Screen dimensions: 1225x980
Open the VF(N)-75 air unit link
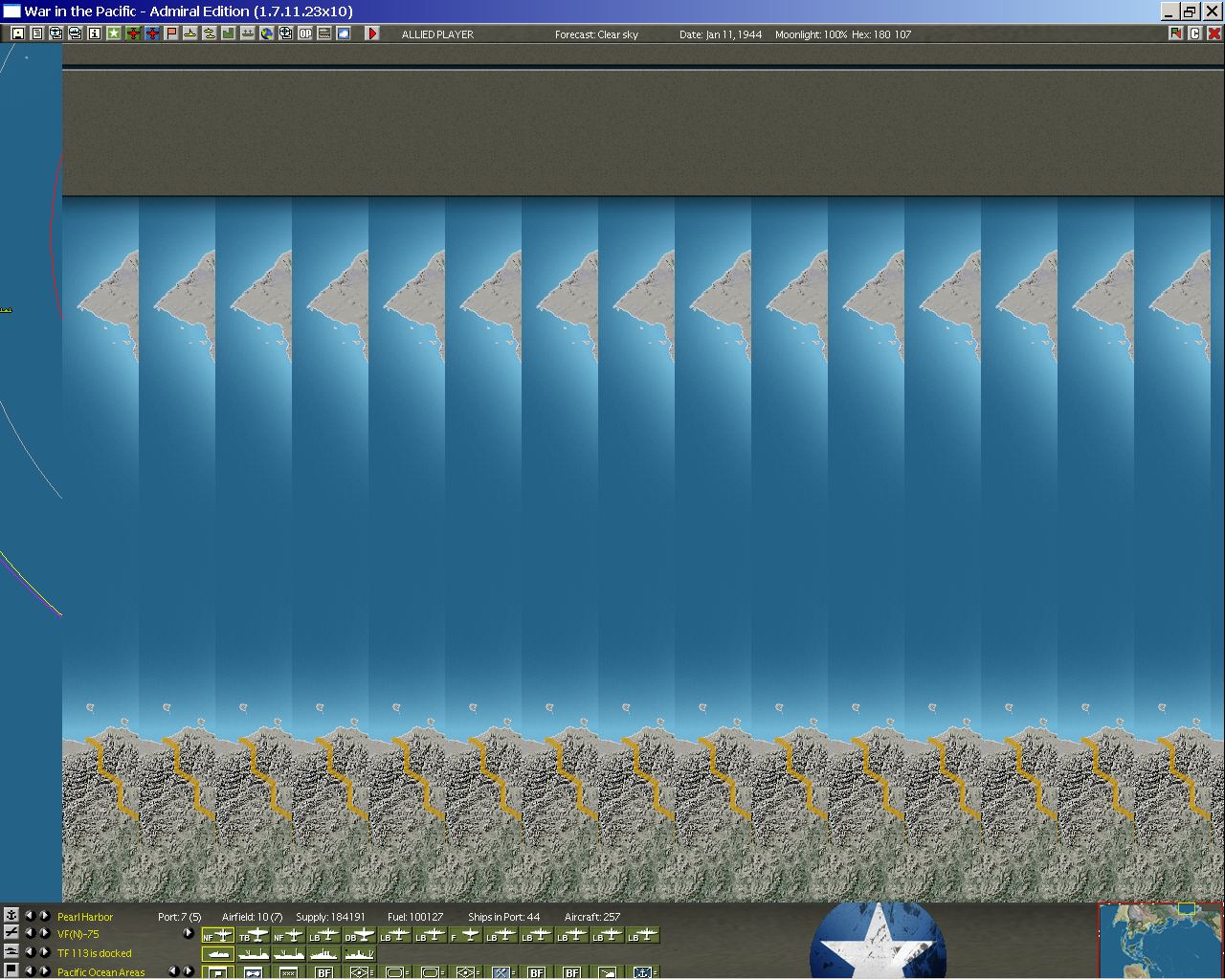click(78, 935)
